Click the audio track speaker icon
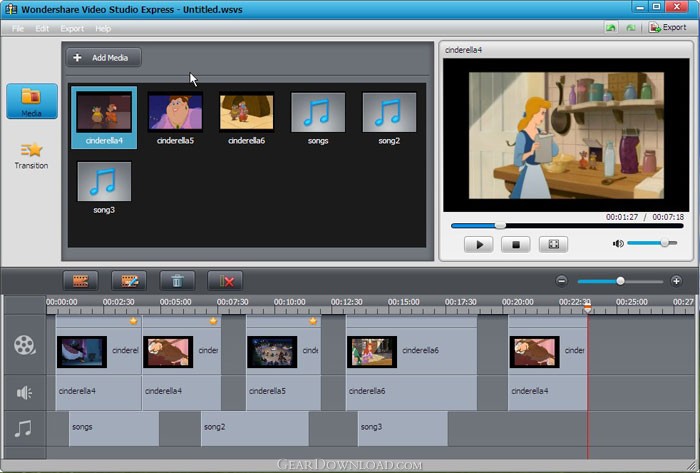 pos(24,393)
